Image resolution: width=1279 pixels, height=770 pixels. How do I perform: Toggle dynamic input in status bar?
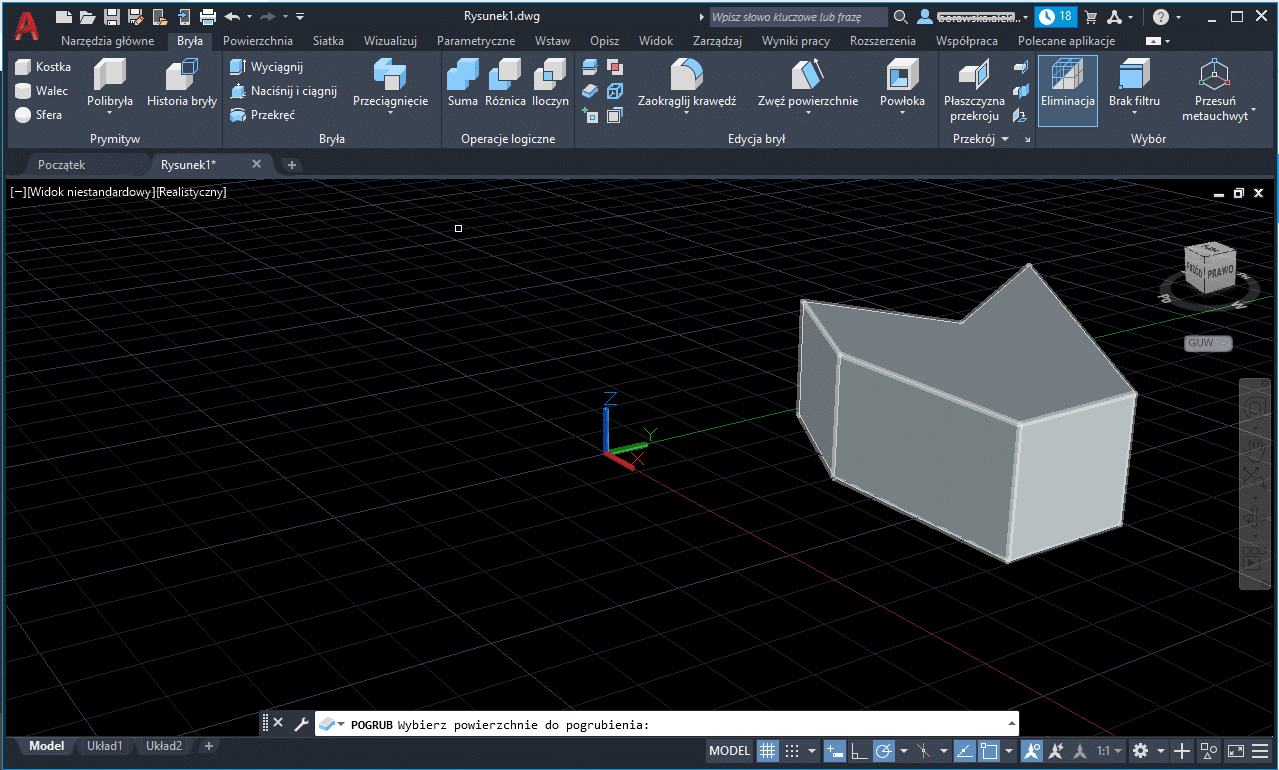point(836,750)
